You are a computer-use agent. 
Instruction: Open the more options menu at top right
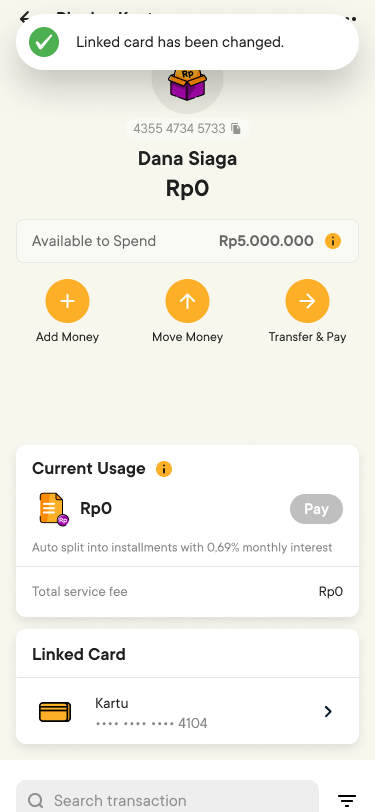[x=351, y=19]
